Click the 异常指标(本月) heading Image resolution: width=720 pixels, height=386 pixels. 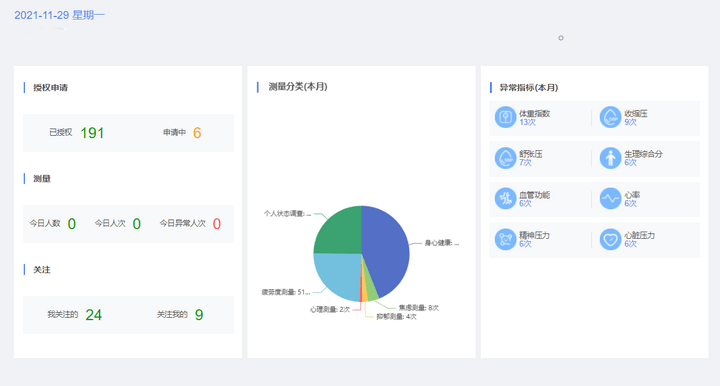coord(529,88)
